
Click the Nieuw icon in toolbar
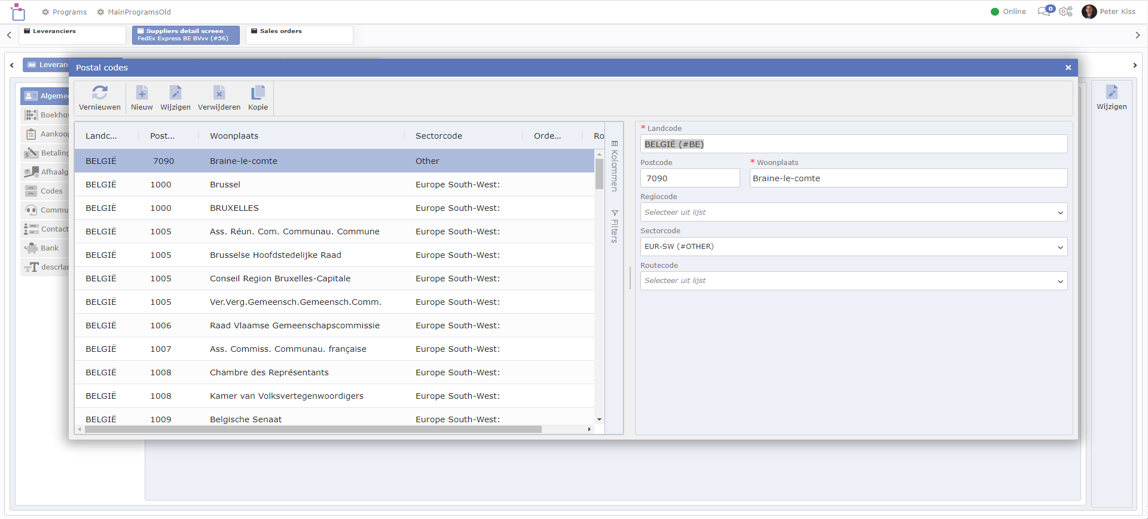[x=142, y=93]
